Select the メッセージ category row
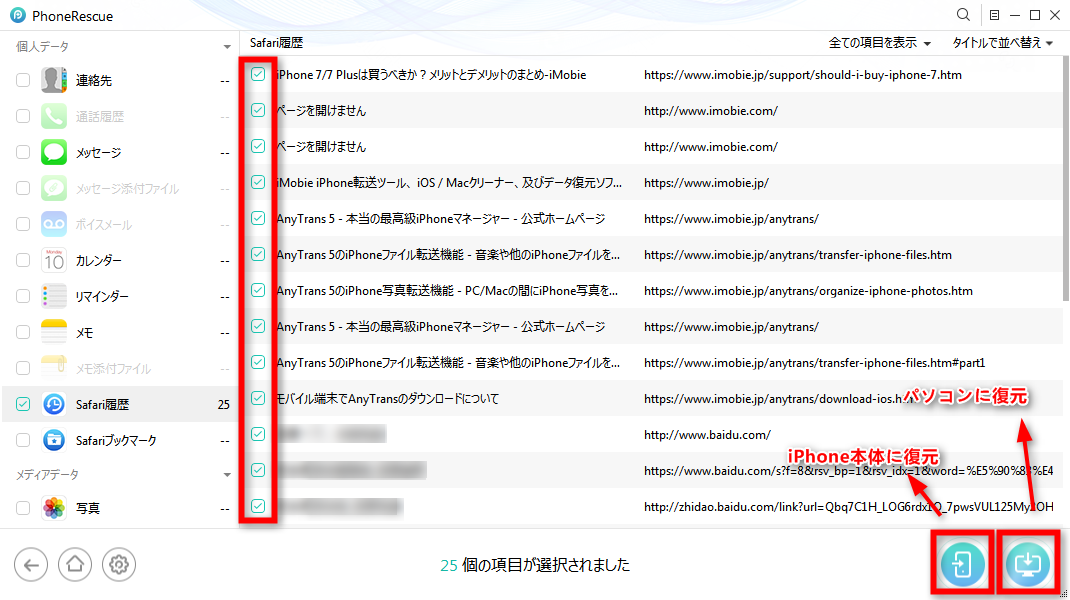 click(x=120, y=152)
